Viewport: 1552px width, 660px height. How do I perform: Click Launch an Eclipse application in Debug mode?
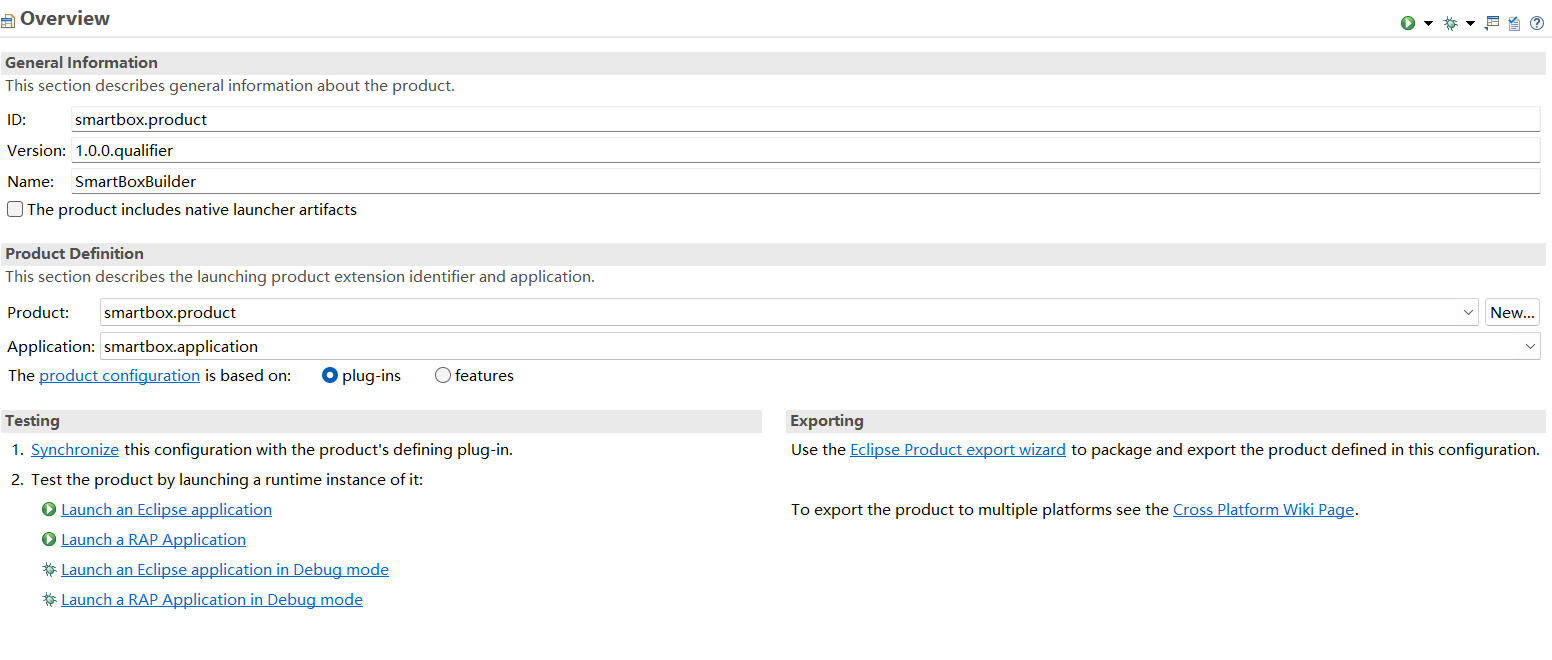[225, 570]
